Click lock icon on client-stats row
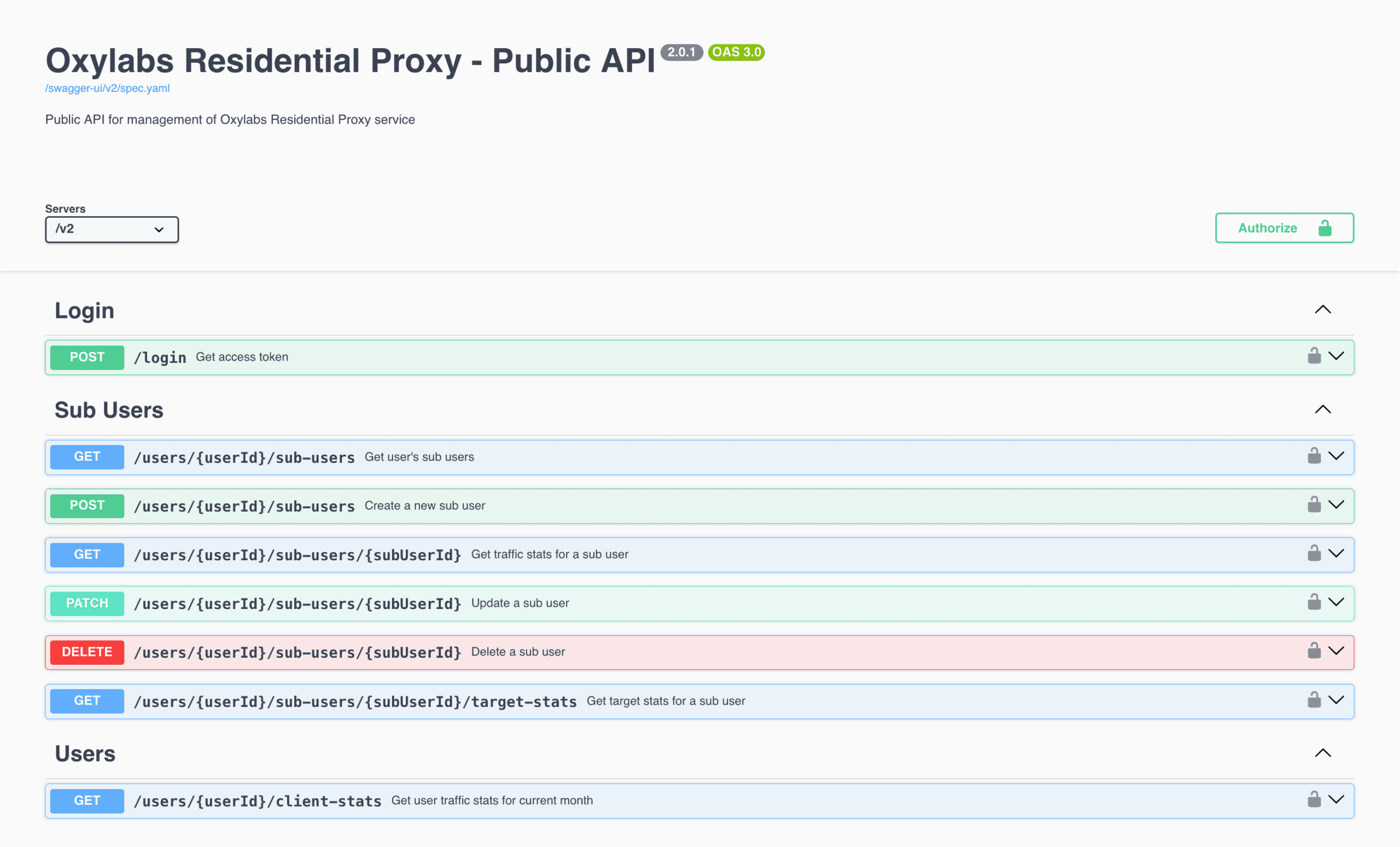Viewport: 1400px width, 847px height. click(1314, 799)
